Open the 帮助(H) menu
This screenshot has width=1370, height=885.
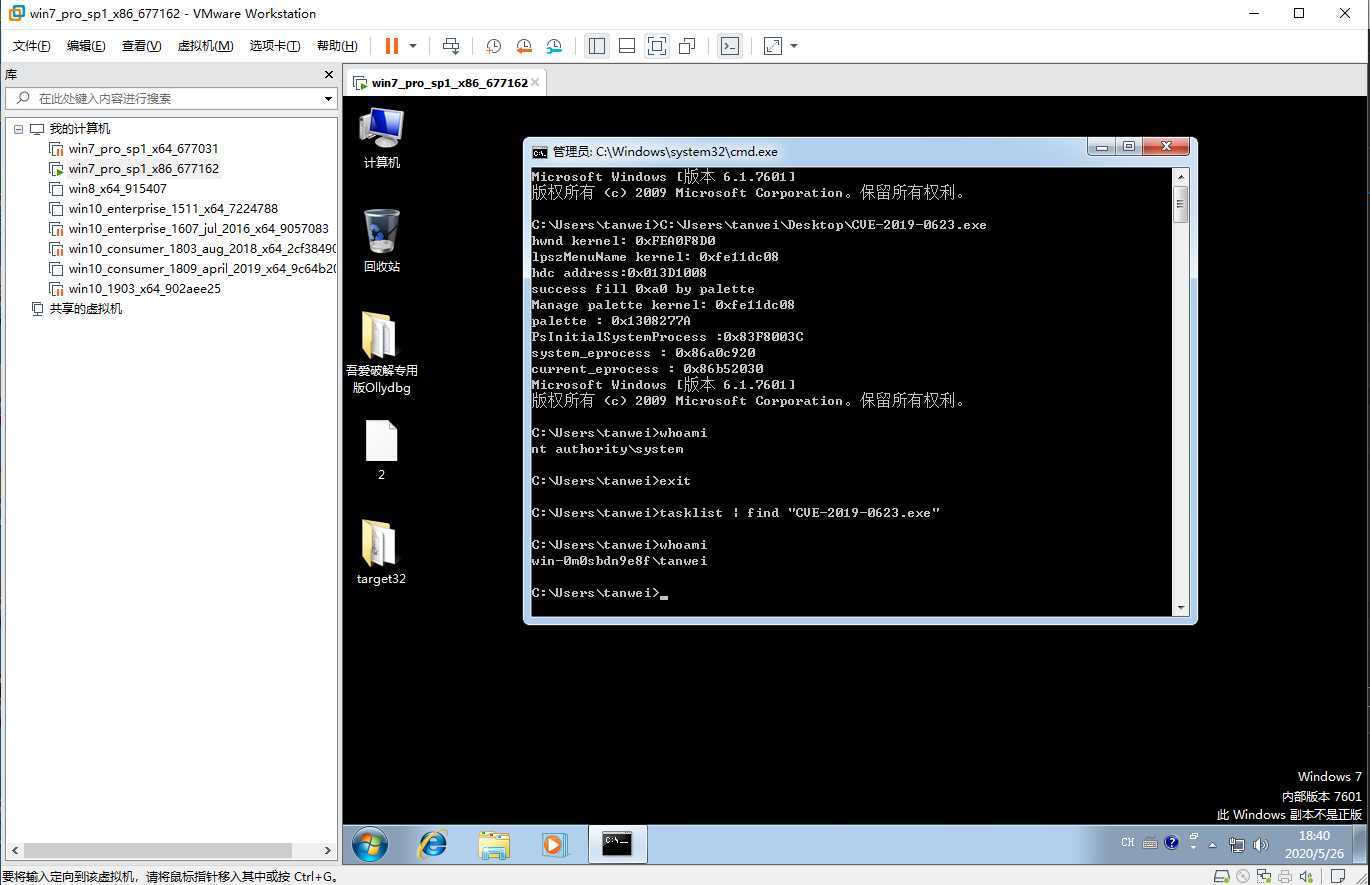click(337, 46)
